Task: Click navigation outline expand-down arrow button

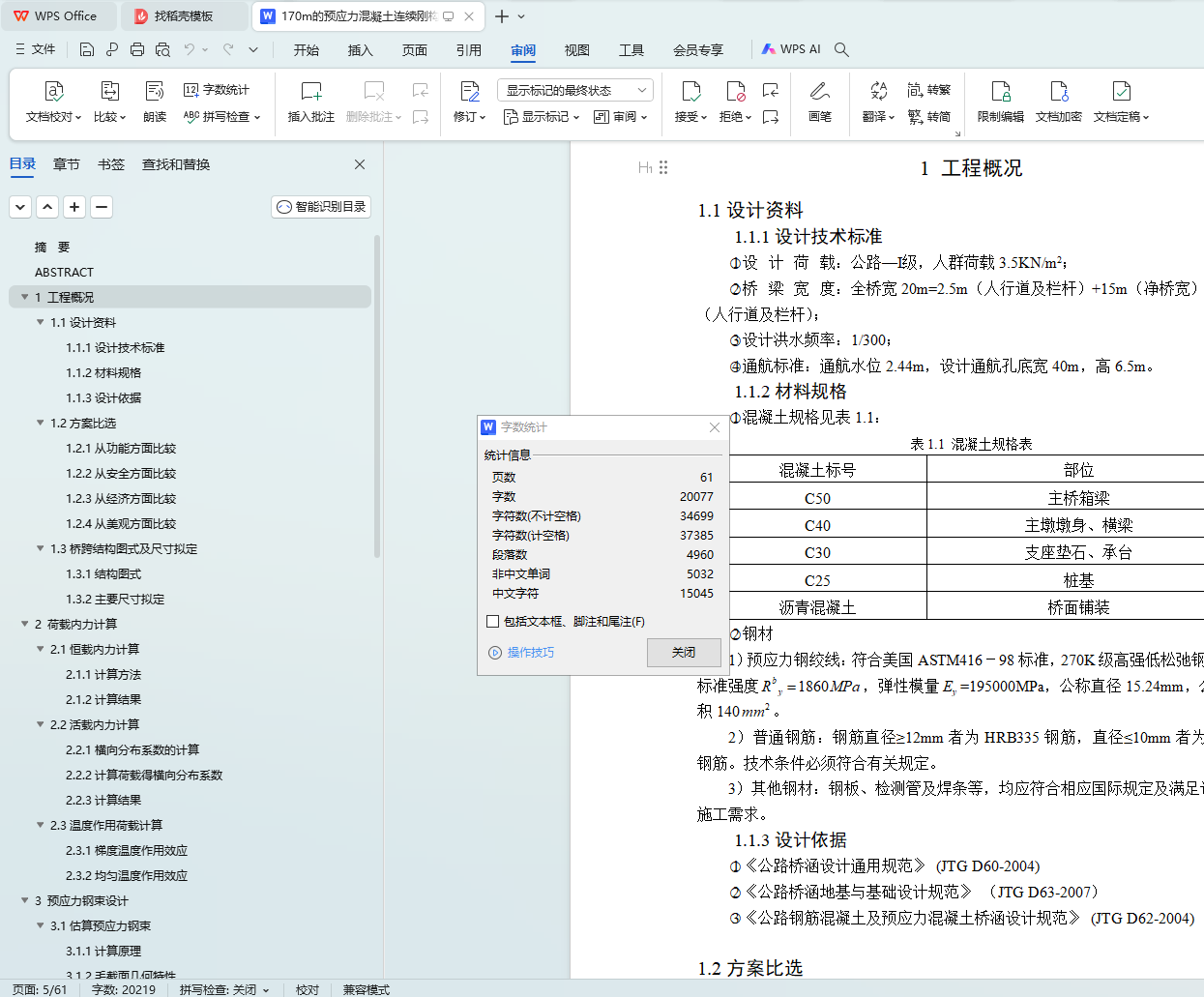Action: click(20, 207)
